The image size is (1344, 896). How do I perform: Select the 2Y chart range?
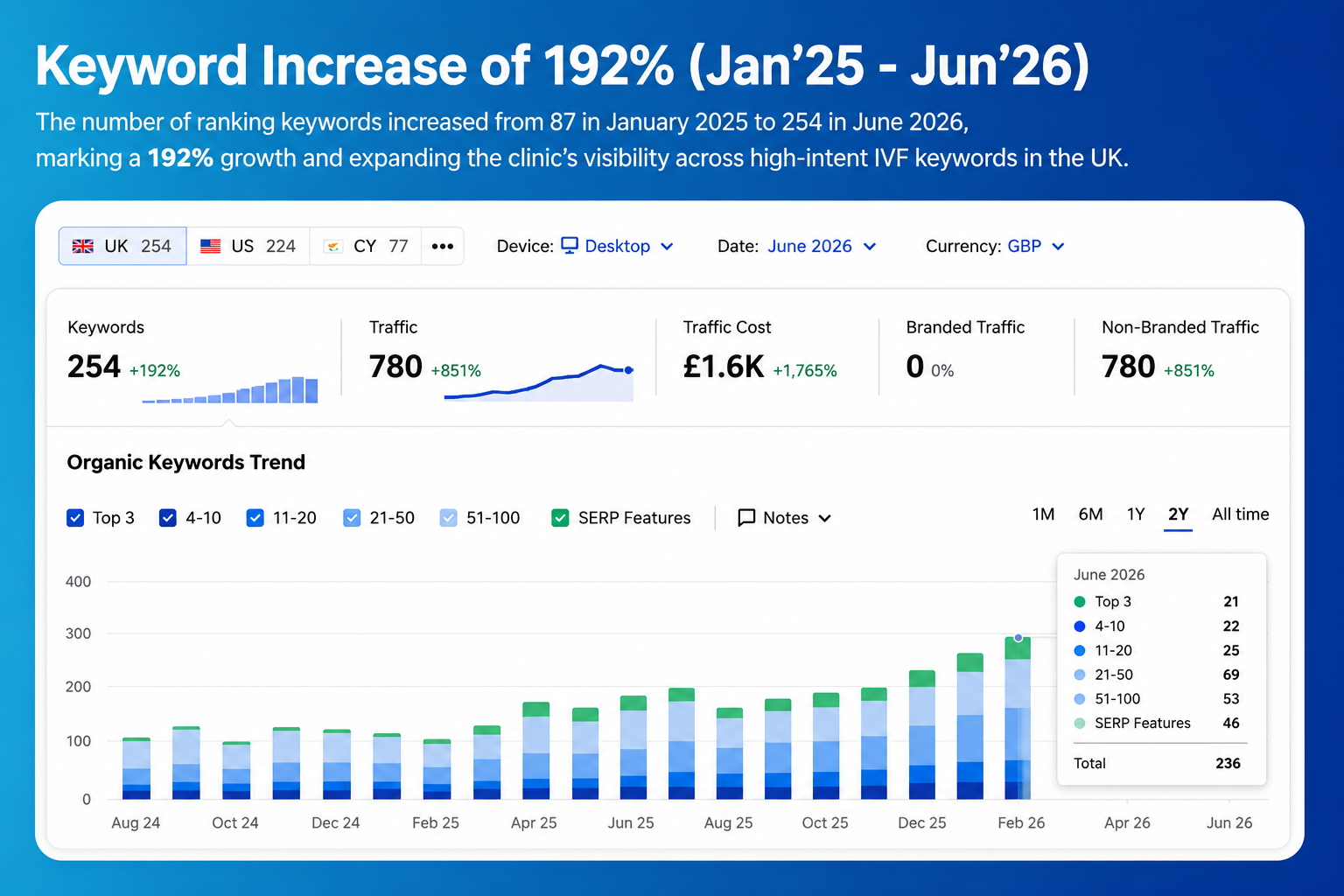(x=1179, y=514)
